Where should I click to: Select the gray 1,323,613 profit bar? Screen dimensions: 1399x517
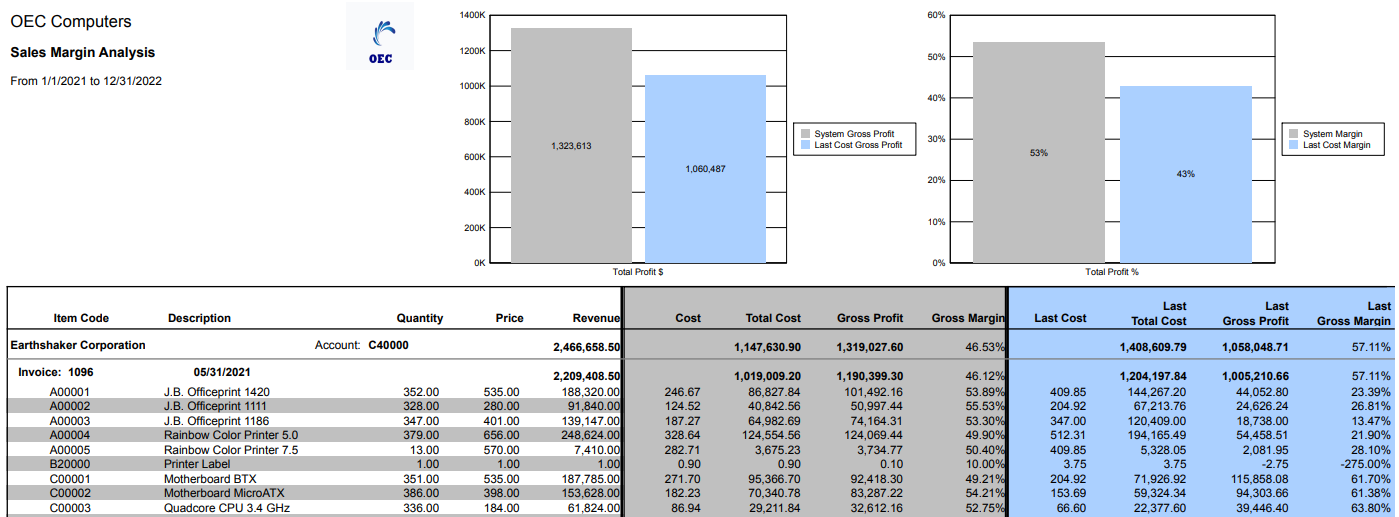[x=571, y=145]
